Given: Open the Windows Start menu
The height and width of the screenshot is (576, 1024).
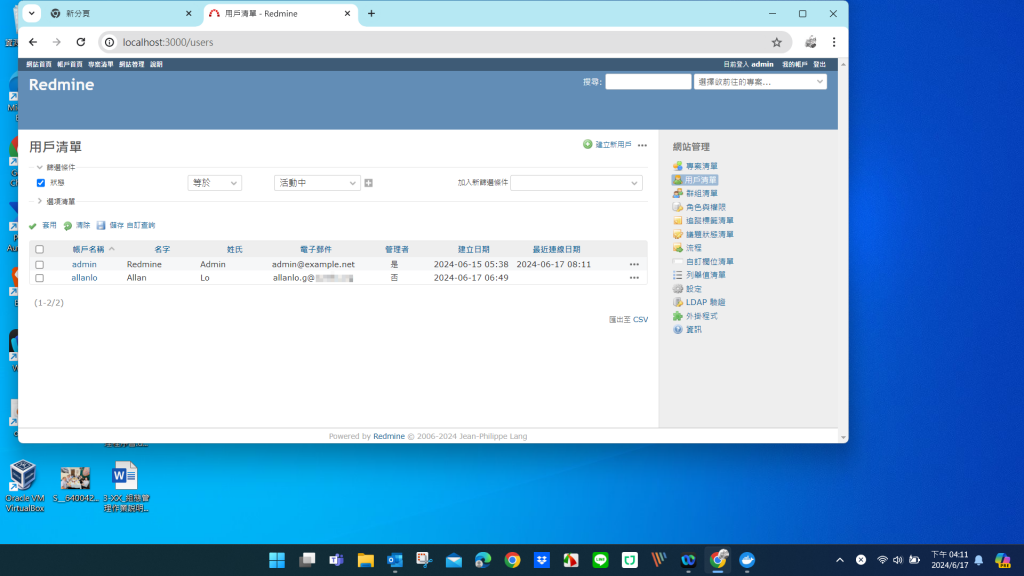Looking at the screenshot, I should click(x=277, y=560).
